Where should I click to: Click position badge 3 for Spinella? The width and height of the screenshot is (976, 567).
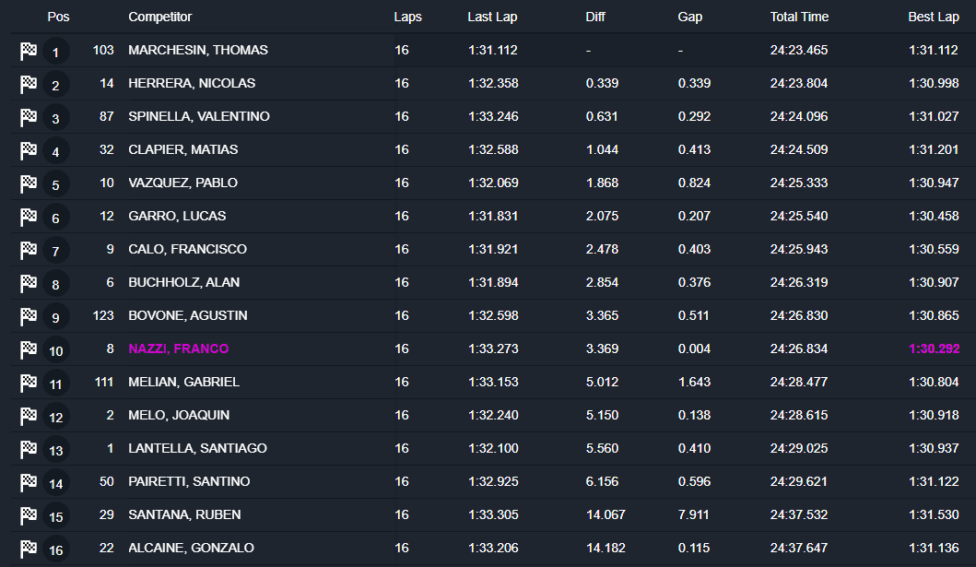(x=56, y=118)
